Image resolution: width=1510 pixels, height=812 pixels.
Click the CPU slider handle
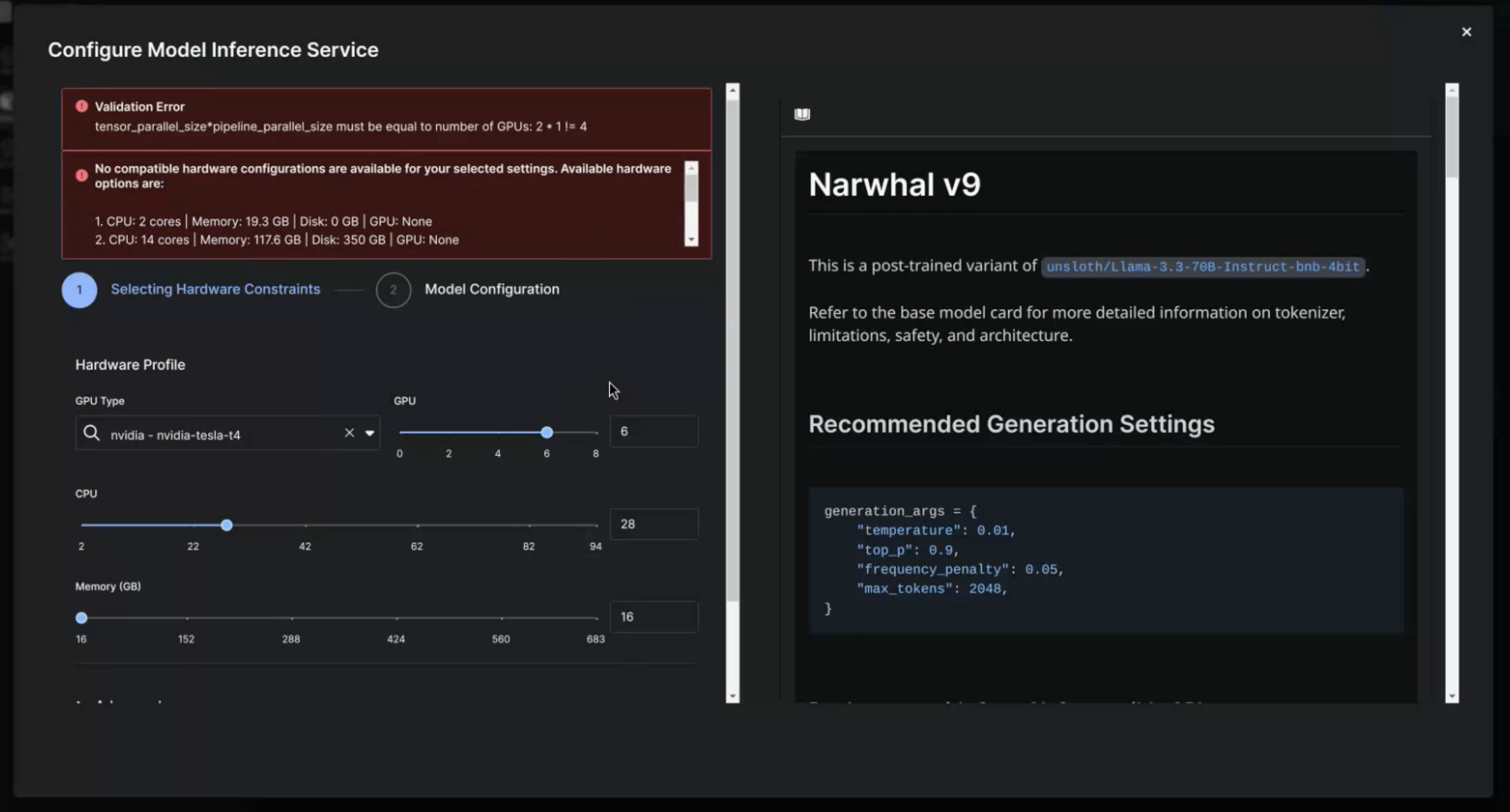227,525
